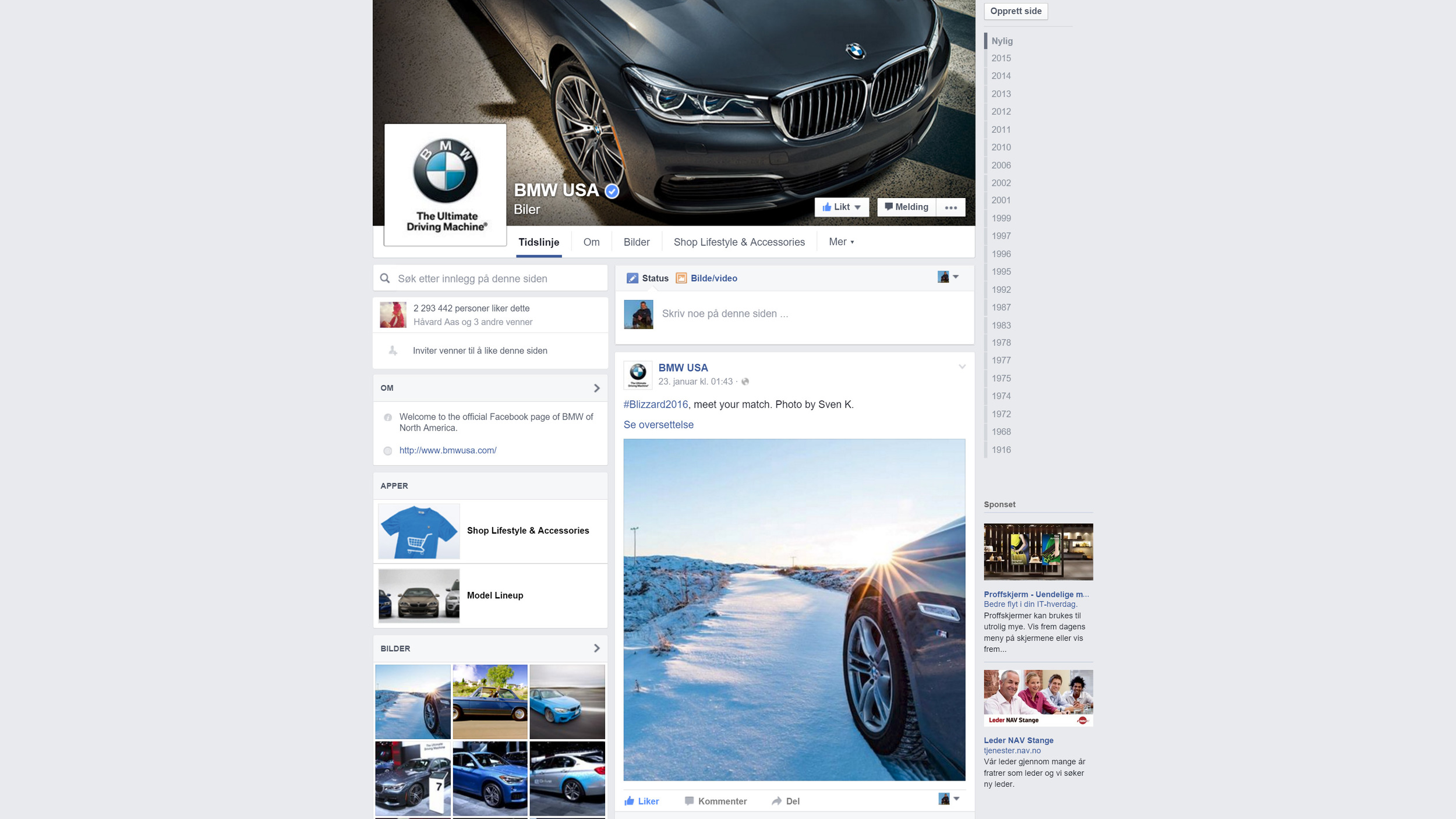The image size is (1456, 819).
Task: Click the friend avatar beside the likes count
Action: tap(393, 315)
